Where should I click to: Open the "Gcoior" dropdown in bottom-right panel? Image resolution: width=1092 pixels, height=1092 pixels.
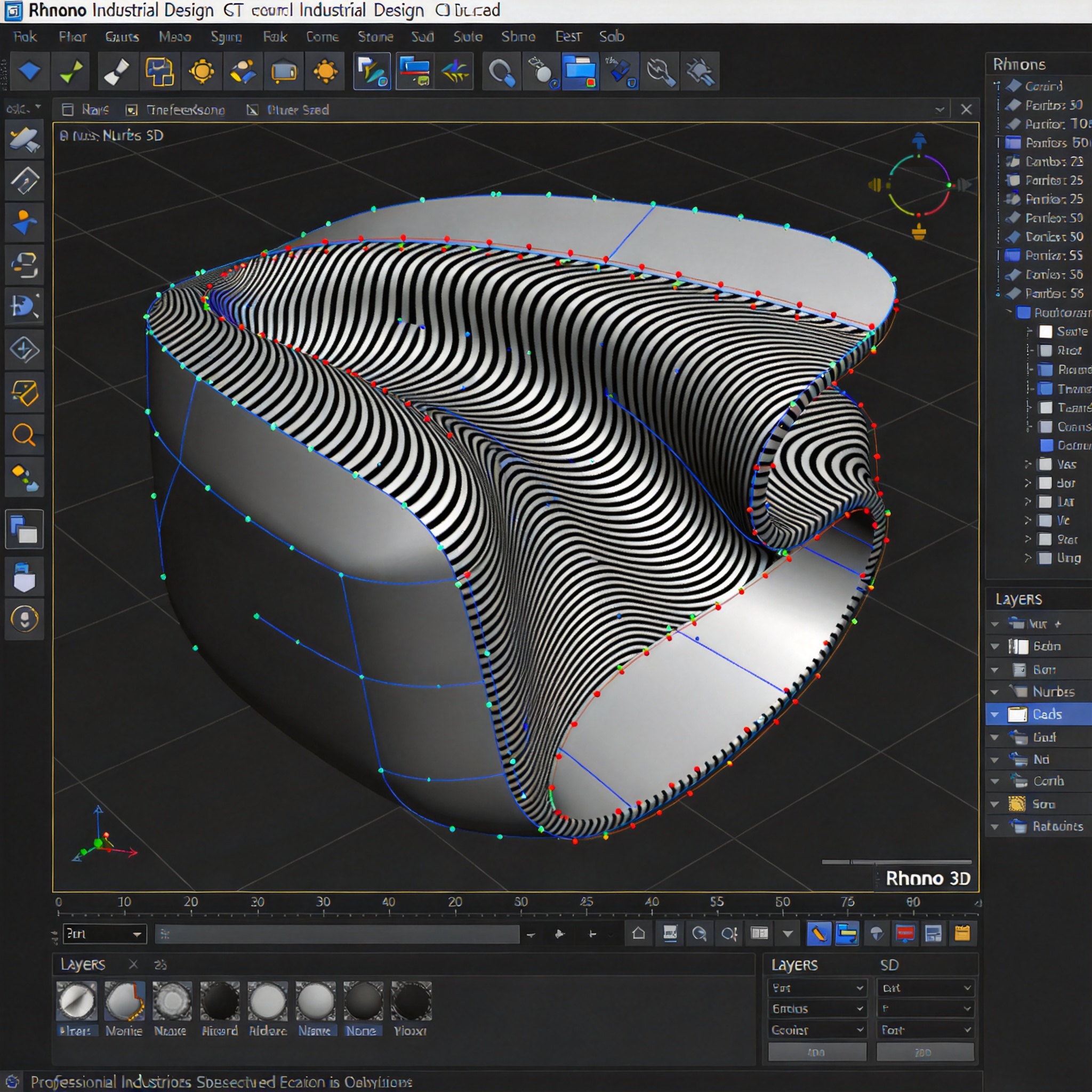[x=817, y=1030]
